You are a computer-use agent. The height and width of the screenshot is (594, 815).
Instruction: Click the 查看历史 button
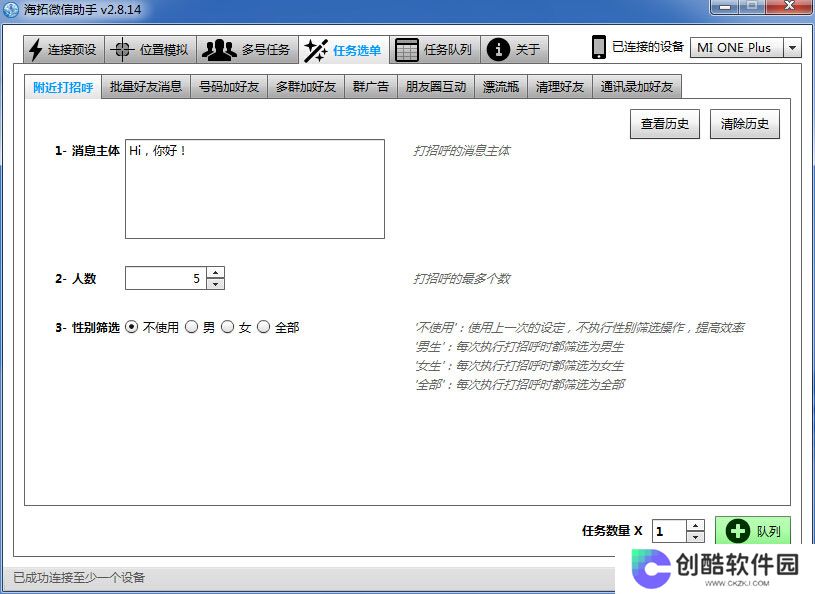point(665,124)
